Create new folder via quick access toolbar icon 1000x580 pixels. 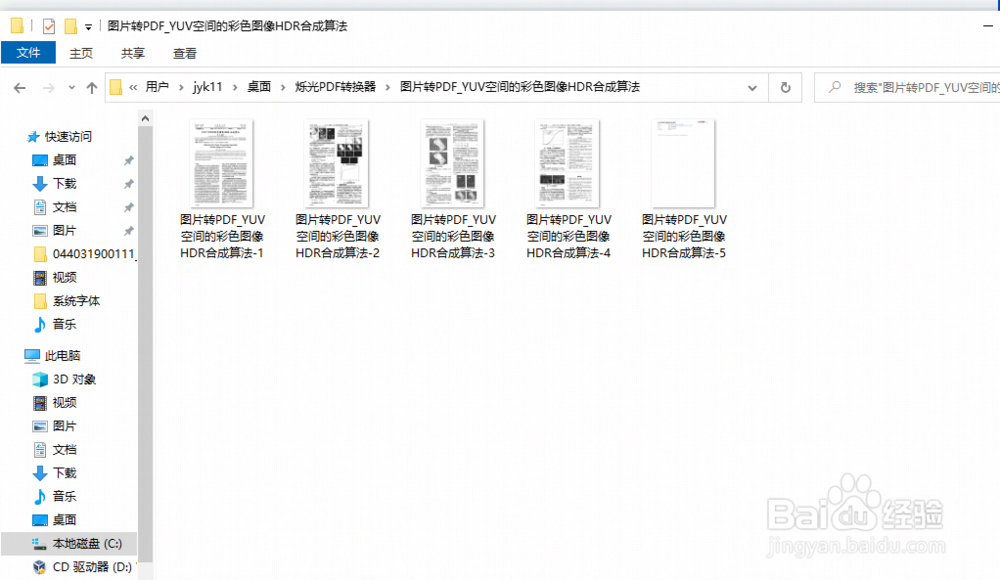point(70,24)
